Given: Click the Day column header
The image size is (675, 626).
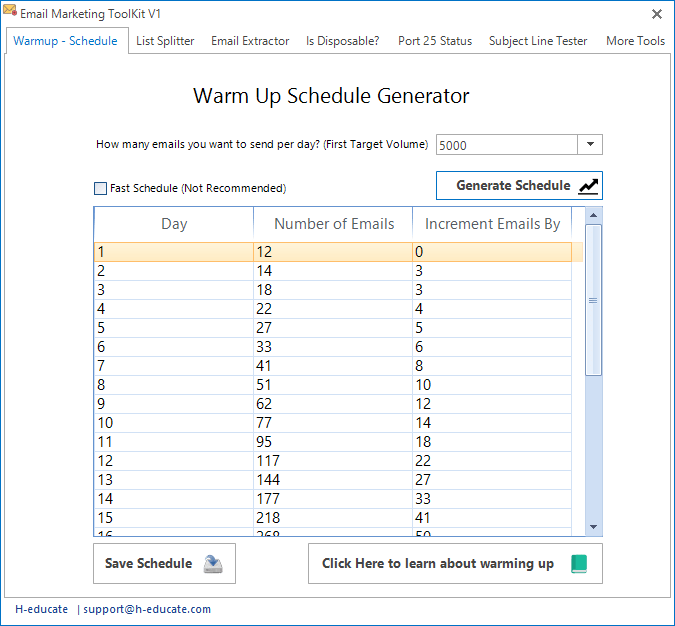Looking at the screenshot, I should click(174, 224).
